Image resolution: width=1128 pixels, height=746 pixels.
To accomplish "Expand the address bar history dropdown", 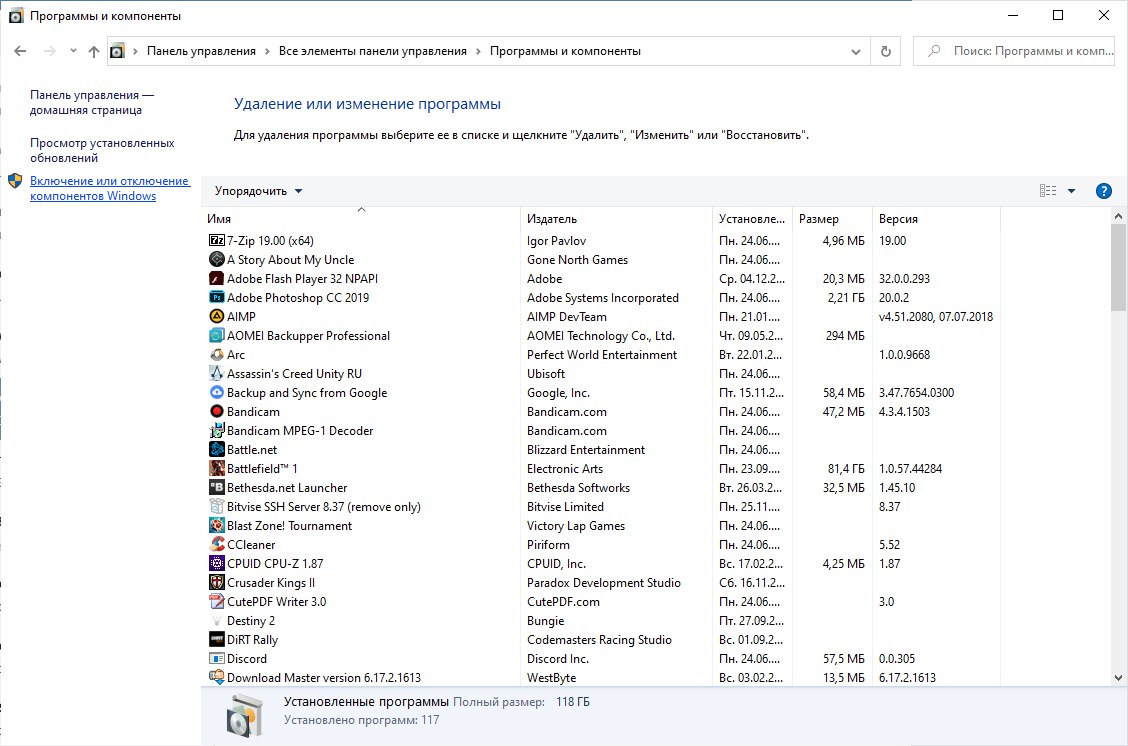I will (855, 51).
